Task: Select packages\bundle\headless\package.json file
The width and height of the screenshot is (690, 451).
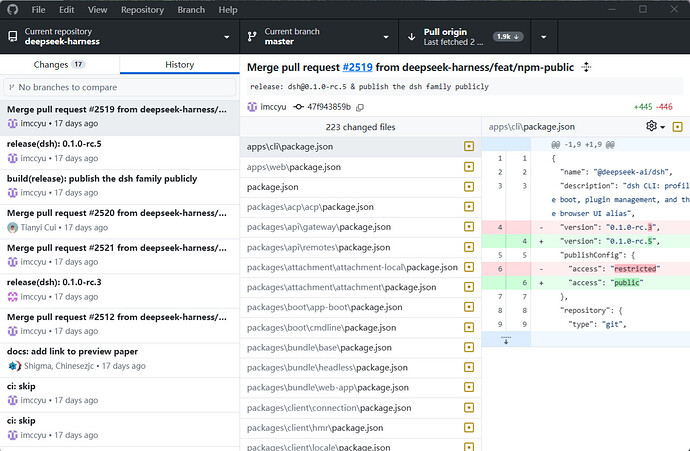Action: 360,367
